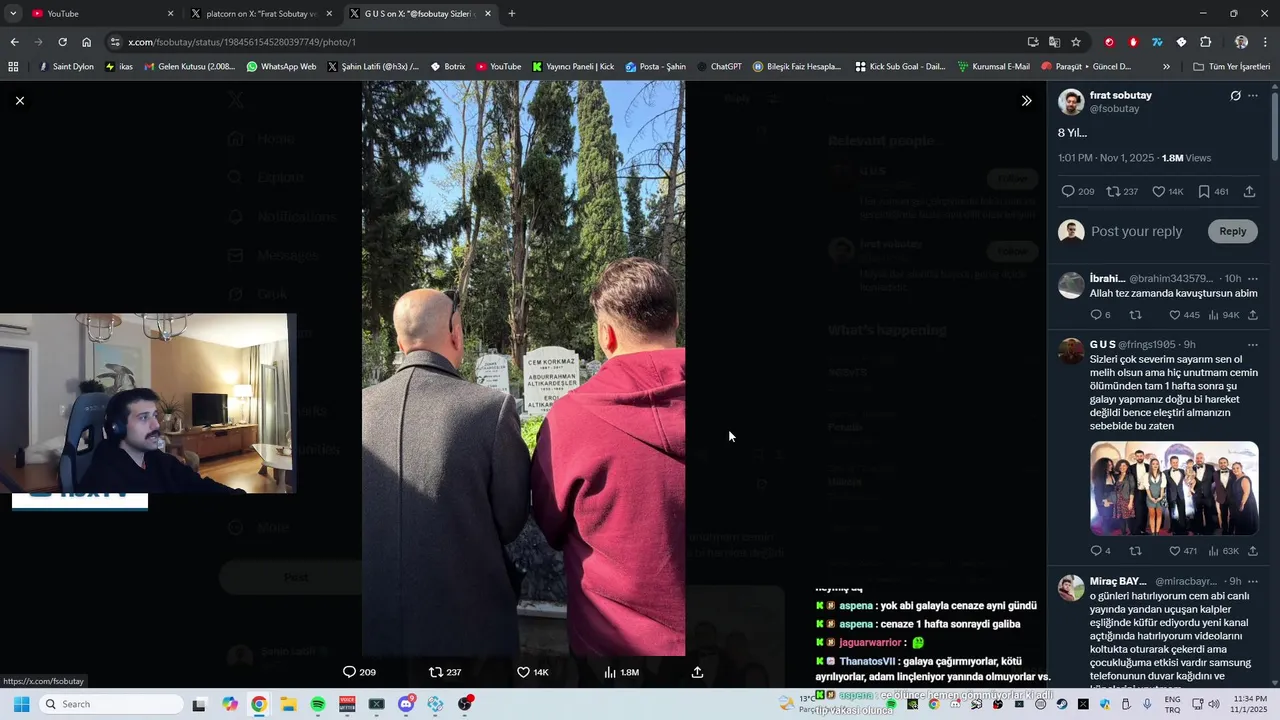The height and width of the screenshot is (720, 1280).
Task: Share G U S's reply
Action: tap(1252, 551)
